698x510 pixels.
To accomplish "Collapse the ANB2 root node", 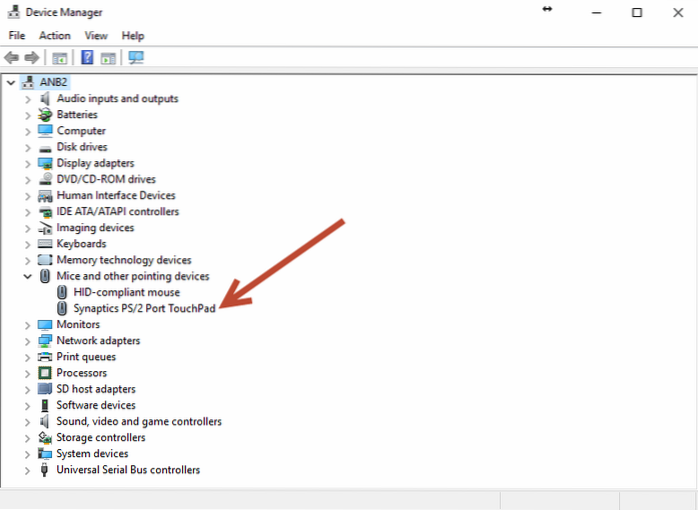I will pos(11,82).
